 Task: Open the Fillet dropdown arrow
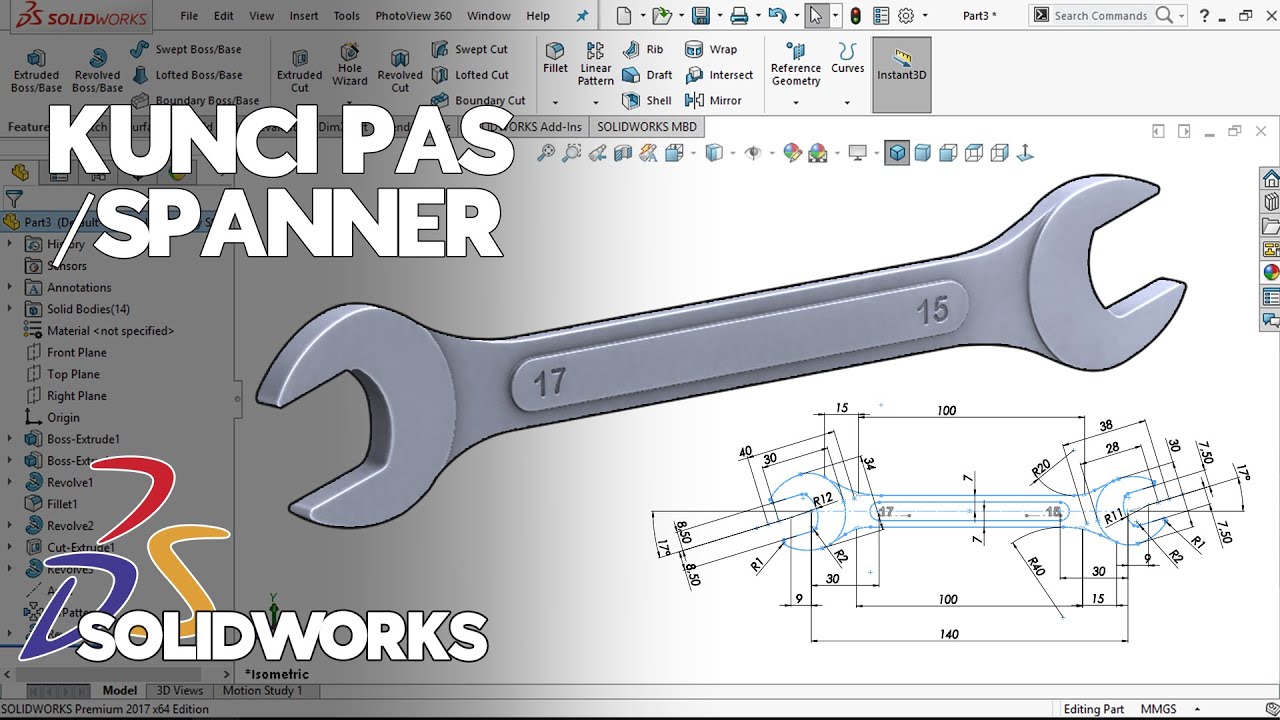point(555,102)
